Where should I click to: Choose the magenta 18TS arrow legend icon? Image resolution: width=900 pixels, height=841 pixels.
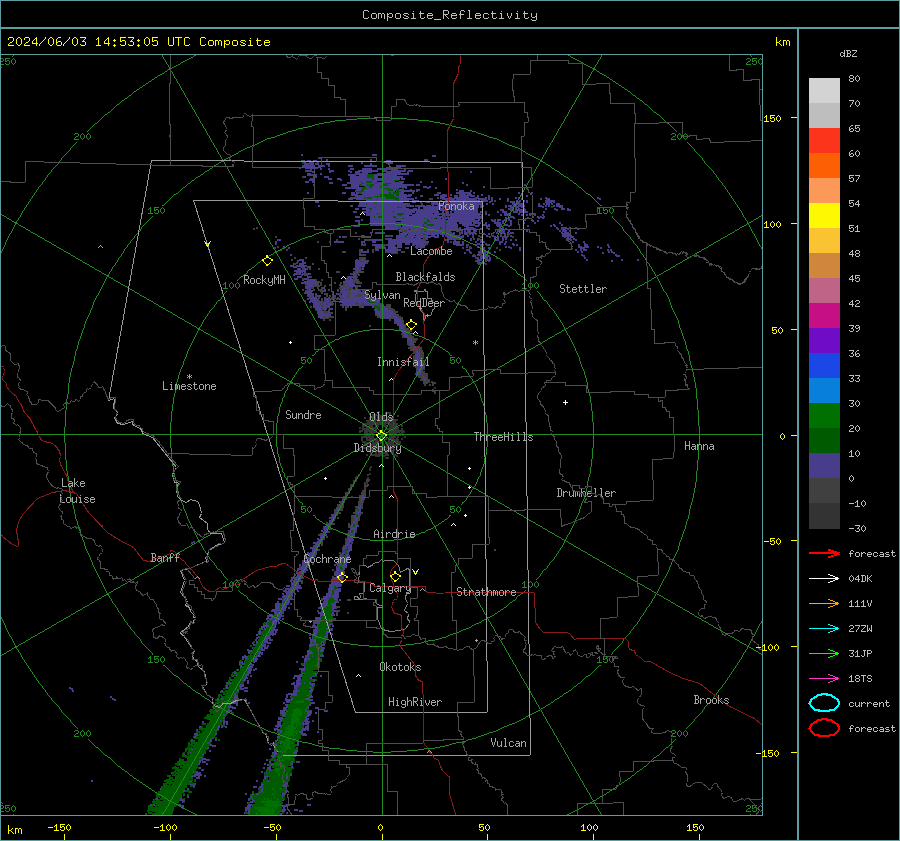click(x=824, y=679)
